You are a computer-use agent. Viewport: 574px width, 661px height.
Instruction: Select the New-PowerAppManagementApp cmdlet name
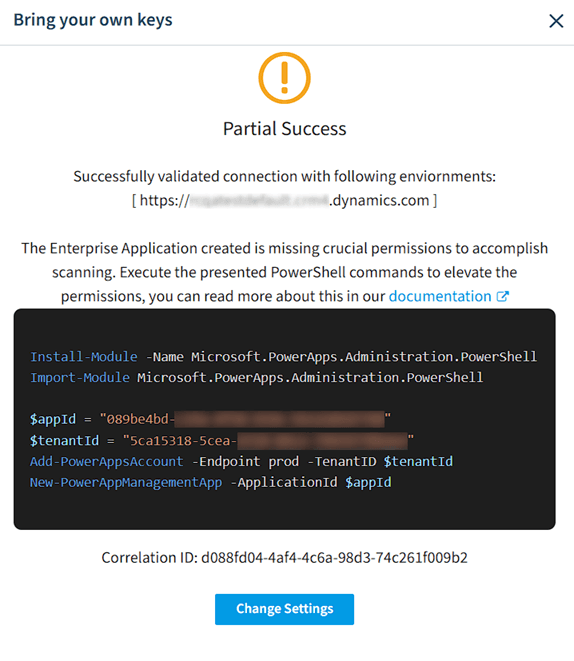(126, 482)
